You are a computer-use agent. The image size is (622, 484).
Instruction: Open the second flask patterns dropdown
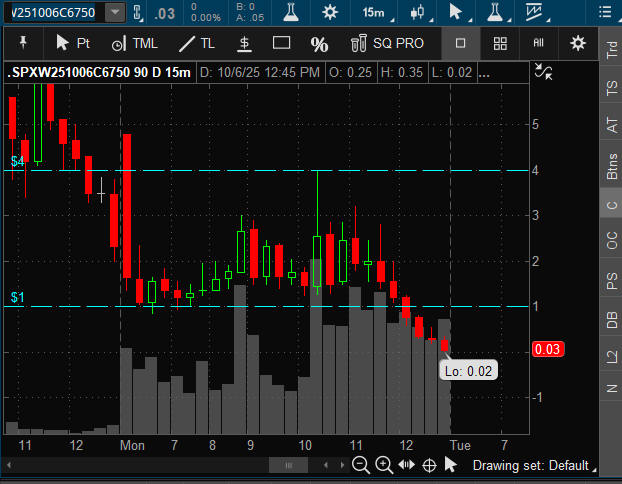coord(499,12)
